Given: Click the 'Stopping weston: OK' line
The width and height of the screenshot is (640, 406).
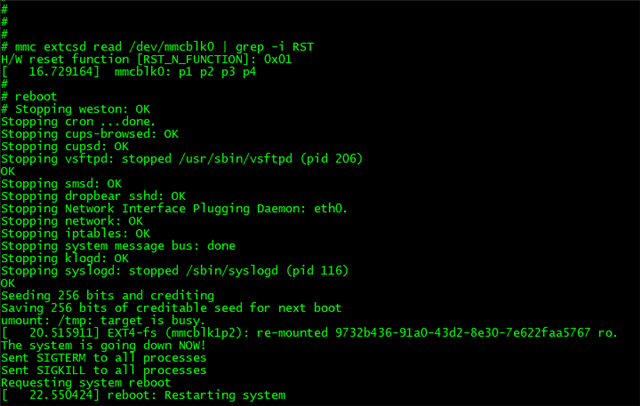Looking at the screenshot, I should pos(76,109).
